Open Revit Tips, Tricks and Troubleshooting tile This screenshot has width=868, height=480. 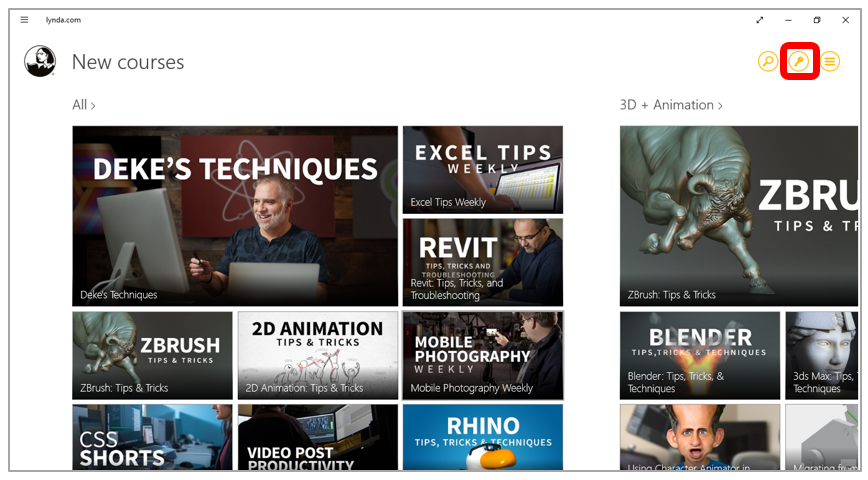coord(483,262)
